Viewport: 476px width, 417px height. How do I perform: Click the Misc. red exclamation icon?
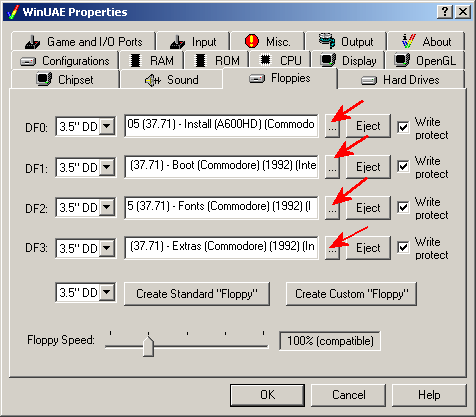pos(251,41)
